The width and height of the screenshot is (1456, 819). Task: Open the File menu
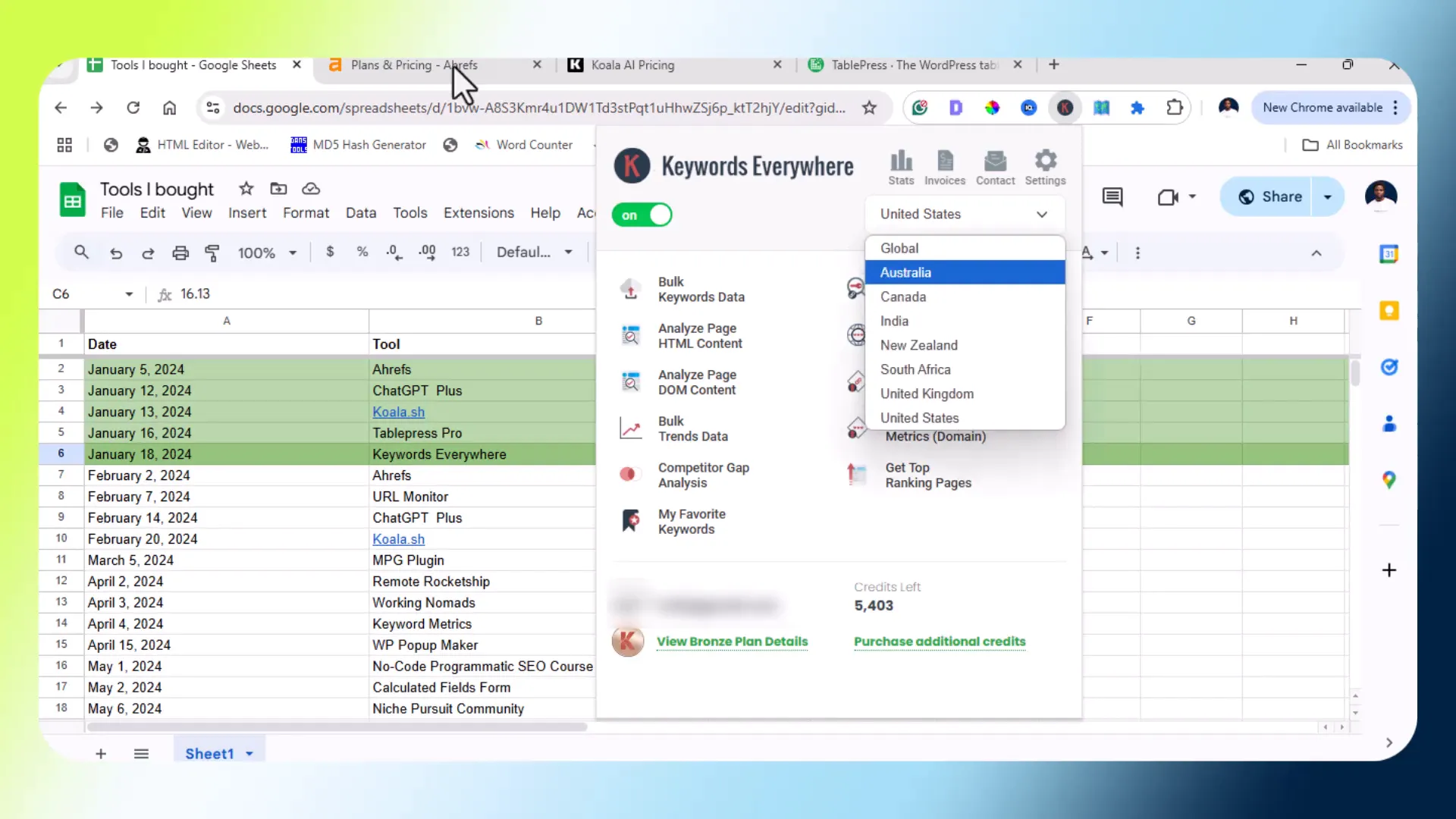111,213
